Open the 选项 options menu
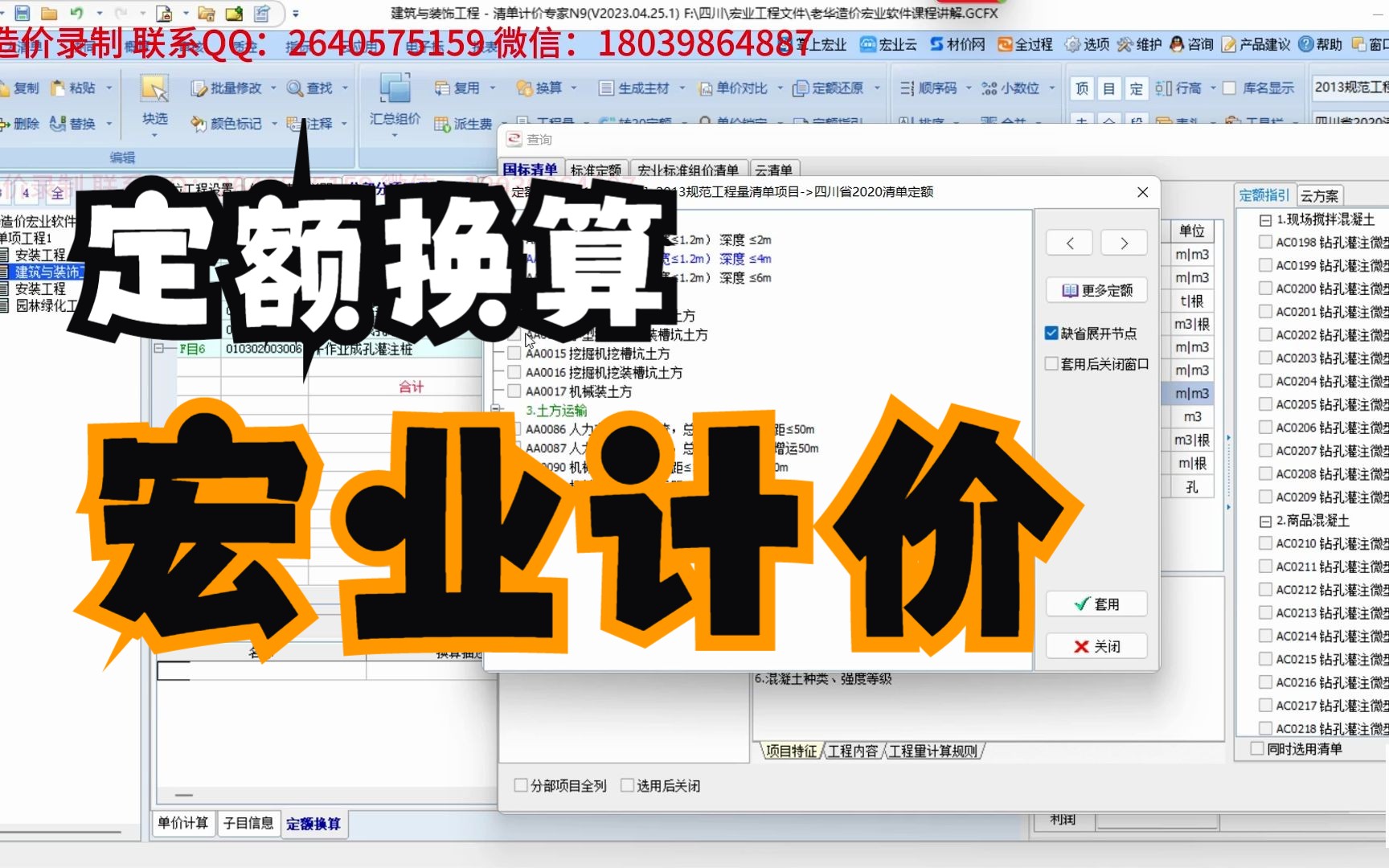 tap(1087, 44)
